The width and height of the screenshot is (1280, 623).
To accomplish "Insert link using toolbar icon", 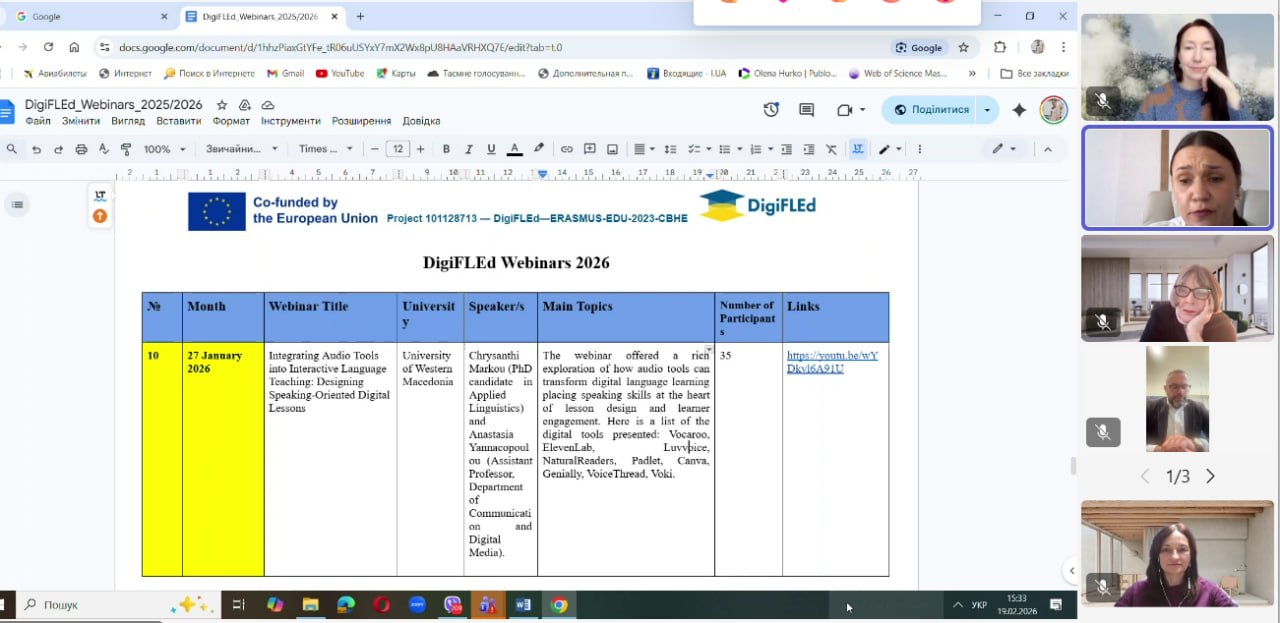I will tap(567, 149).
